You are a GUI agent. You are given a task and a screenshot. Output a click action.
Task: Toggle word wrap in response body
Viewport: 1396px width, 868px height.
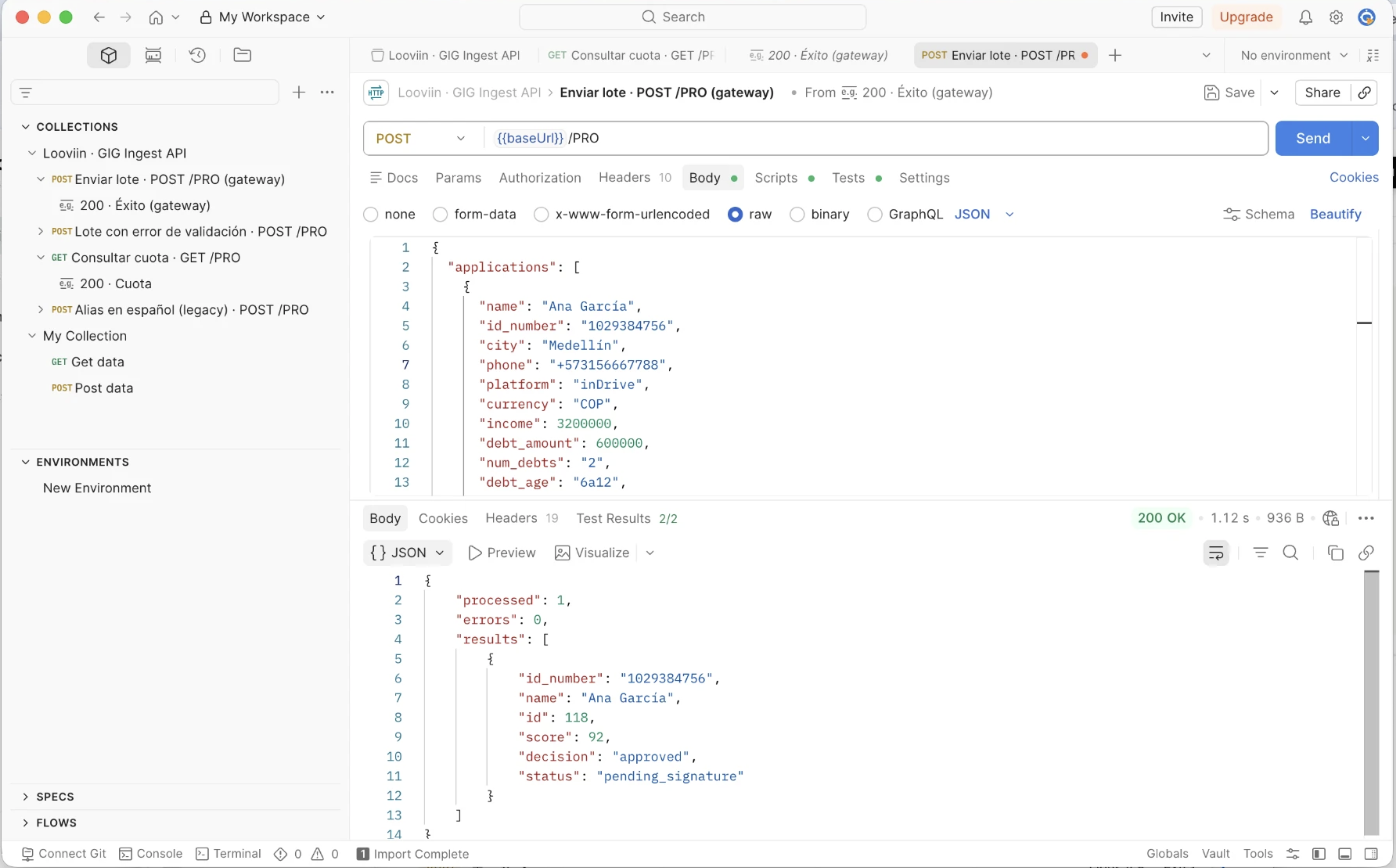pyautogui.click(x=1216, y=552)
